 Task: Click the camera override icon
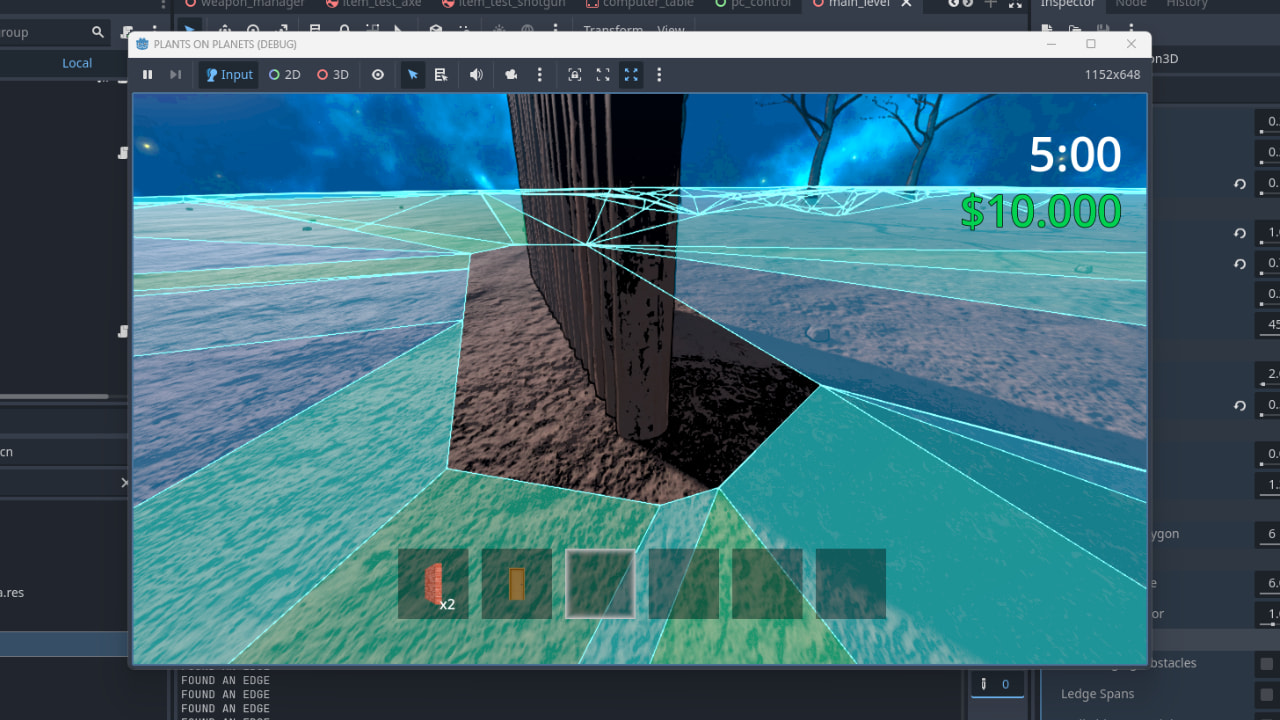click(x=512, y=75)
